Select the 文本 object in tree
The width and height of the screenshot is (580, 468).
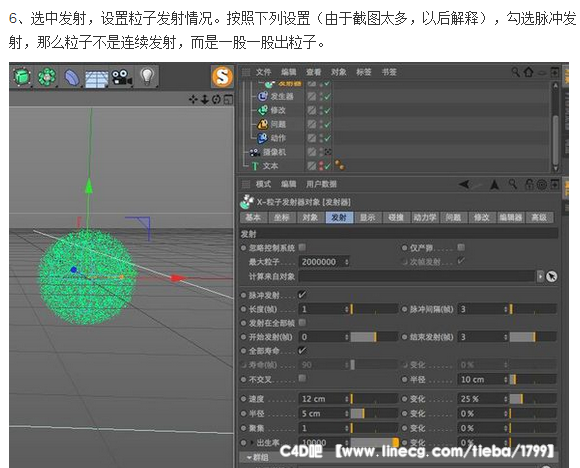tap(270, 166)
